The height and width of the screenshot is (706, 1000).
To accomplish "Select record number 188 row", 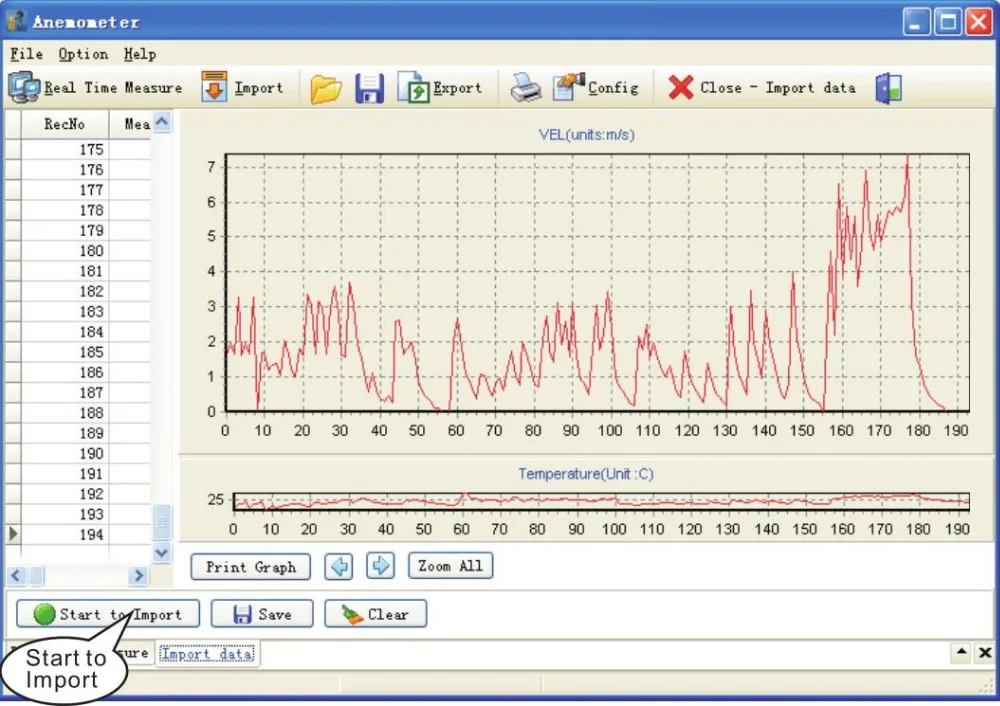I will tap(78, 413).
